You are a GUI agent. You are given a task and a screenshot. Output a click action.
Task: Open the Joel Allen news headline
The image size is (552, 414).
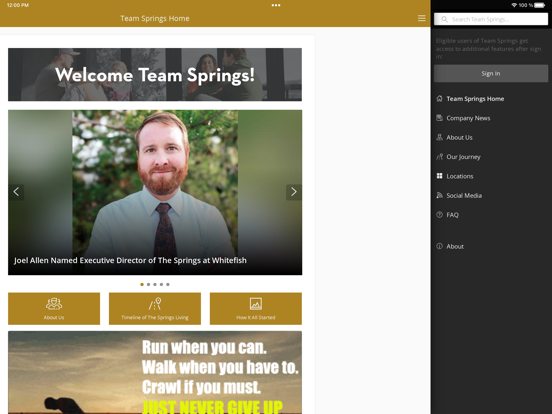click(x=130, y=261)
